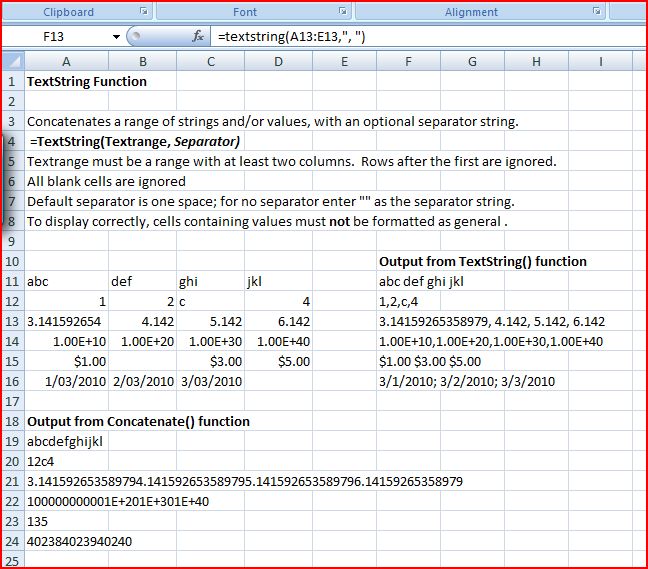Expand the Name Box dropdown arrow
This screenshot has width=648, height=569.
coord(116,36)
